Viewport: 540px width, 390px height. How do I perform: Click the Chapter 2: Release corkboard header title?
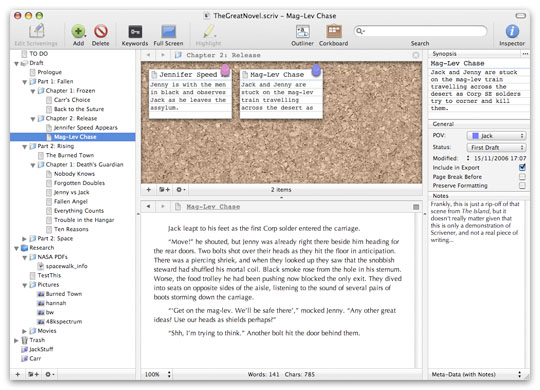click(x=223, y=55)
